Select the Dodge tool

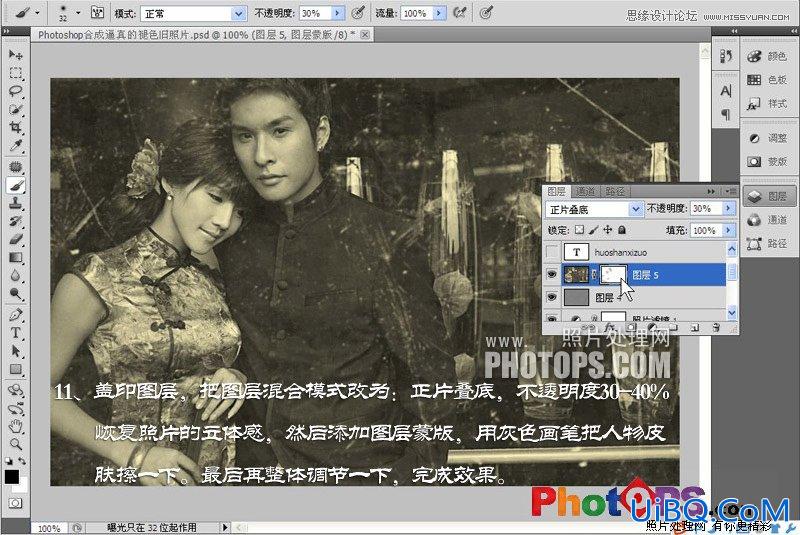[x=16, y=294]
